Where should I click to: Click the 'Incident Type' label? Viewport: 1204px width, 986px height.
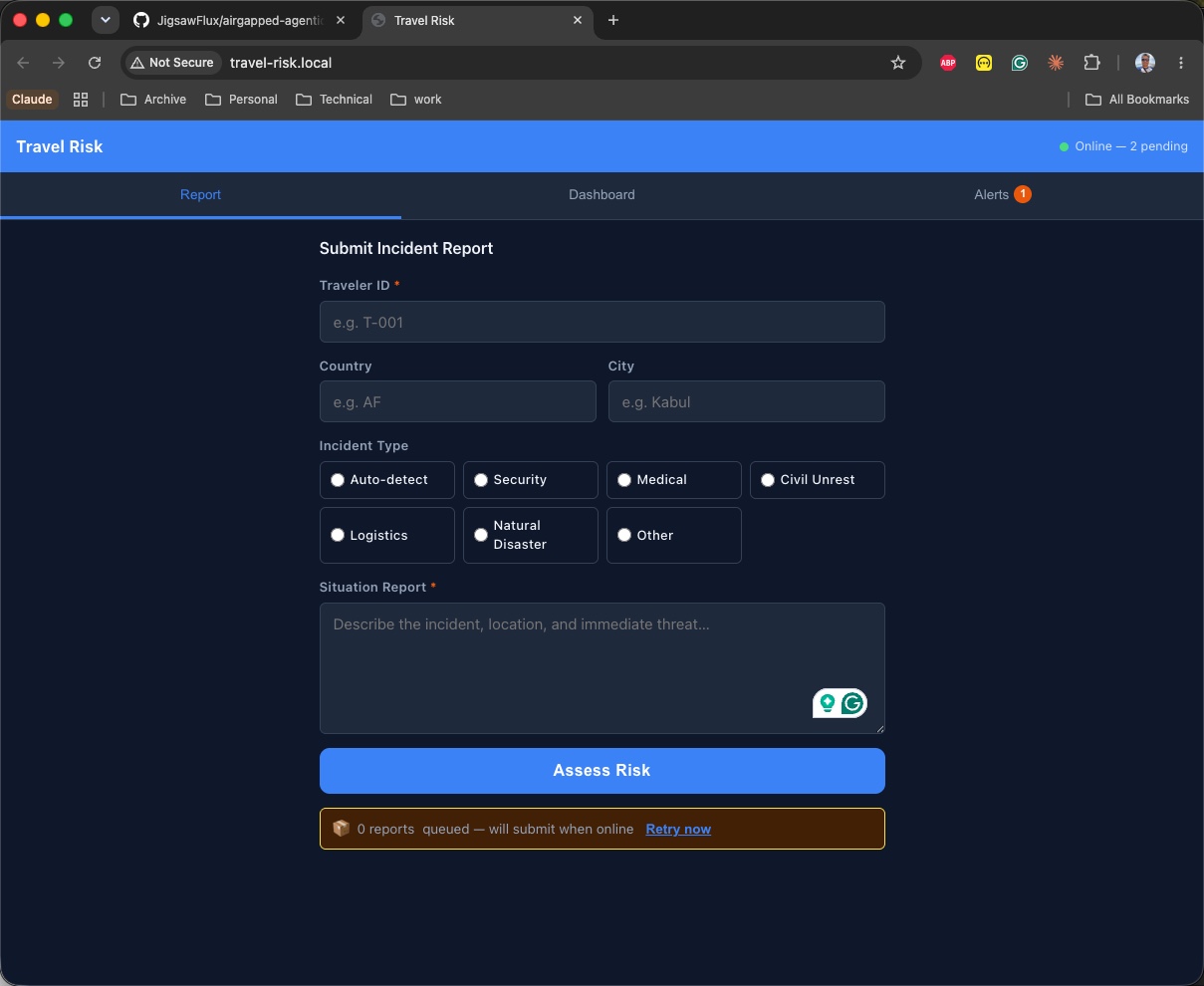[x=363, y=446]
